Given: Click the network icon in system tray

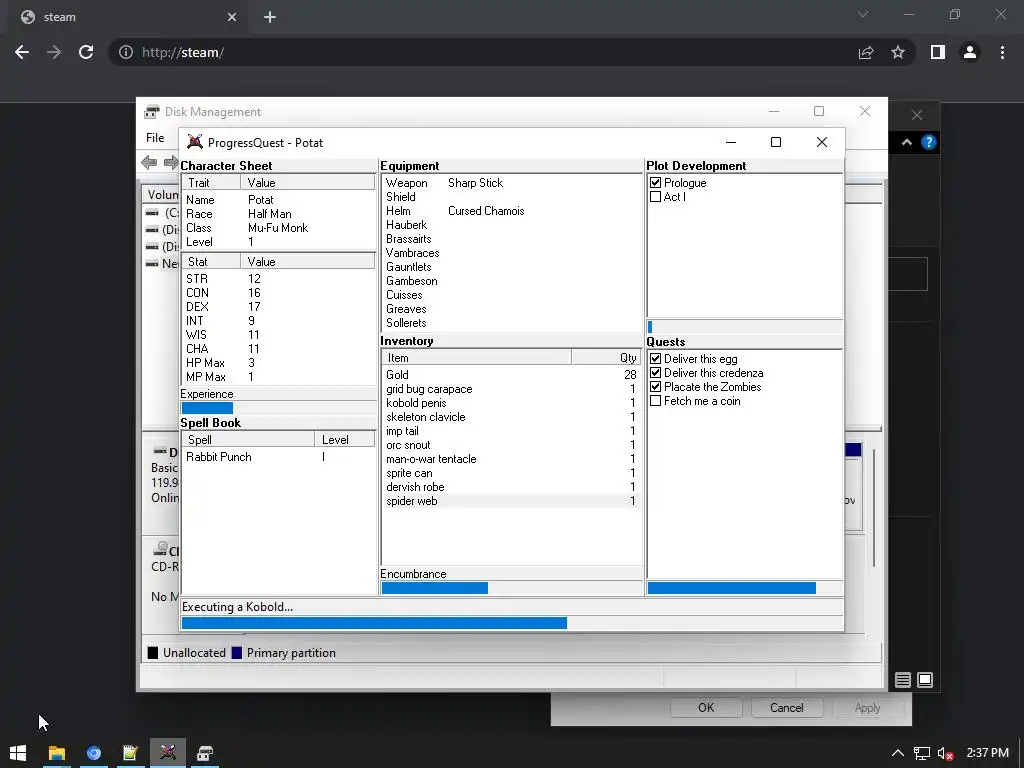Looking at the screenshot, I should tap(921, 753).
